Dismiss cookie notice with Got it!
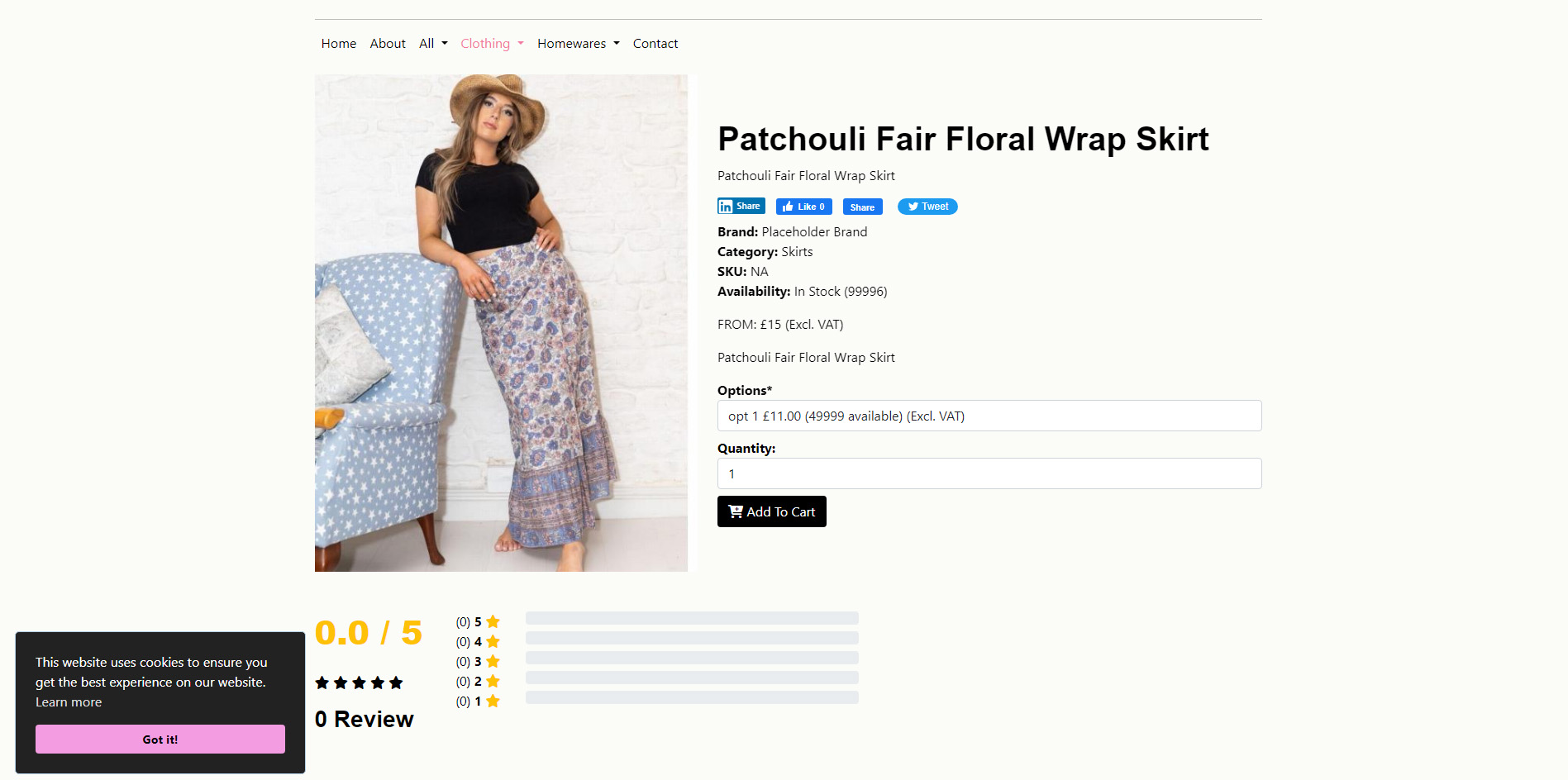Viewport: 1568px width, 780px height. pyautogui.click(x=160, y=739)
